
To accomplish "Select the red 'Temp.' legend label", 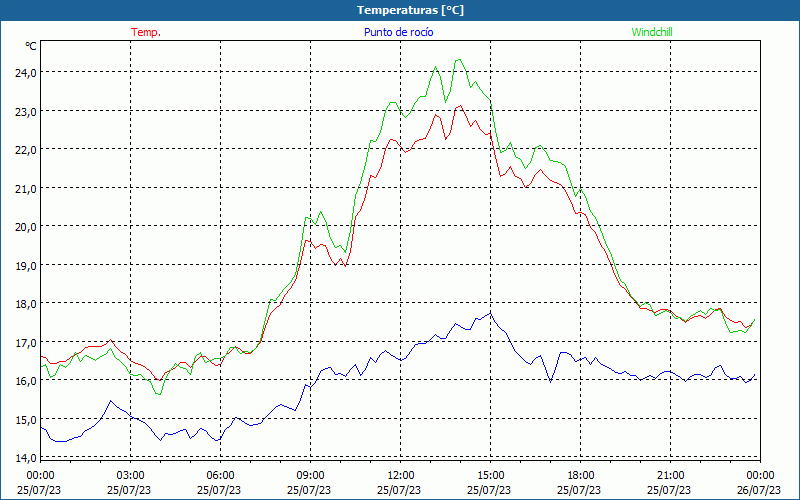I will [146, 32].
